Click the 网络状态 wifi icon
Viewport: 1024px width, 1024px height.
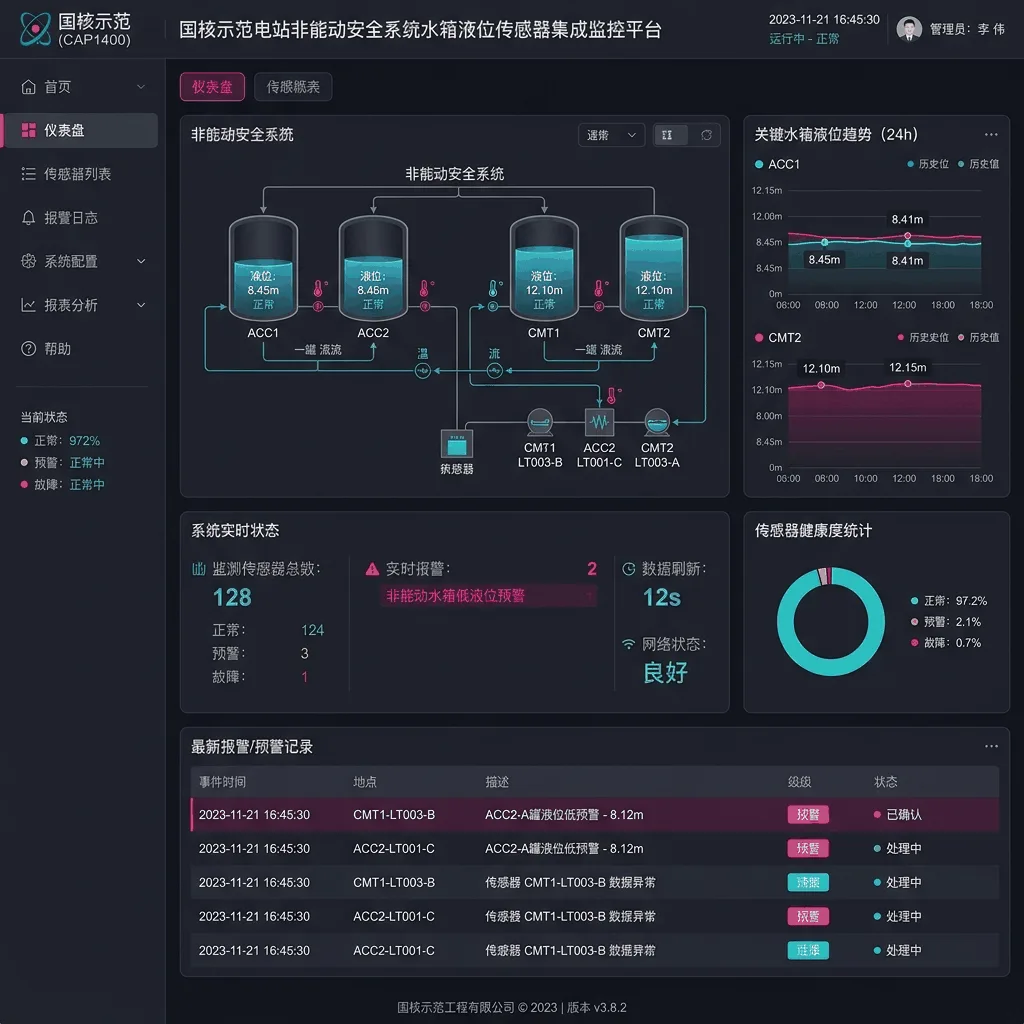[x=628, y=644]
